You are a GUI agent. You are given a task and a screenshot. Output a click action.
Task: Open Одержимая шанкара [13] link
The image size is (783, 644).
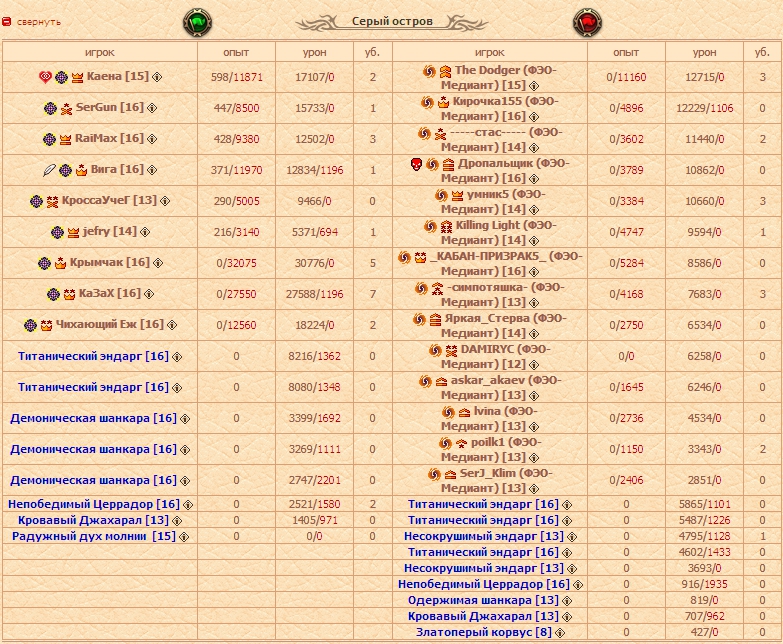[483, 600]
